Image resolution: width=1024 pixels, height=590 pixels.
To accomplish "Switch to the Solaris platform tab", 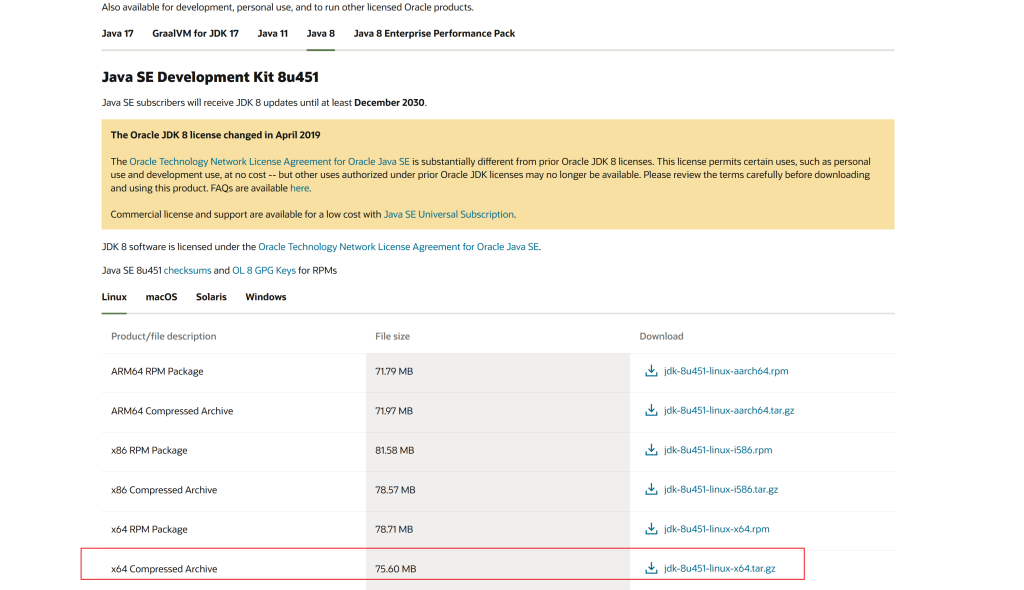I will (x=211, y=297).
